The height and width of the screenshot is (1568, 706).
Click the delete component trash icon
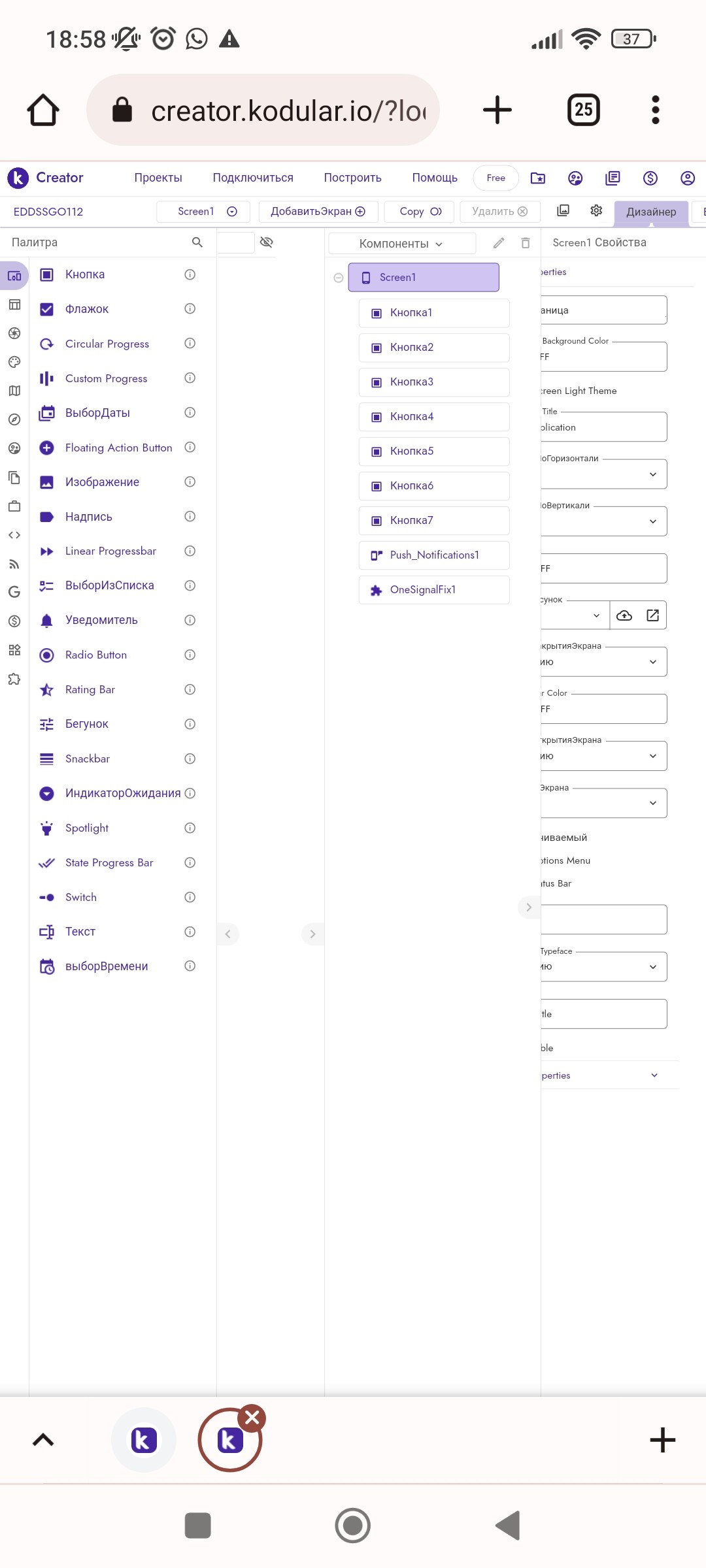point(526,243)
